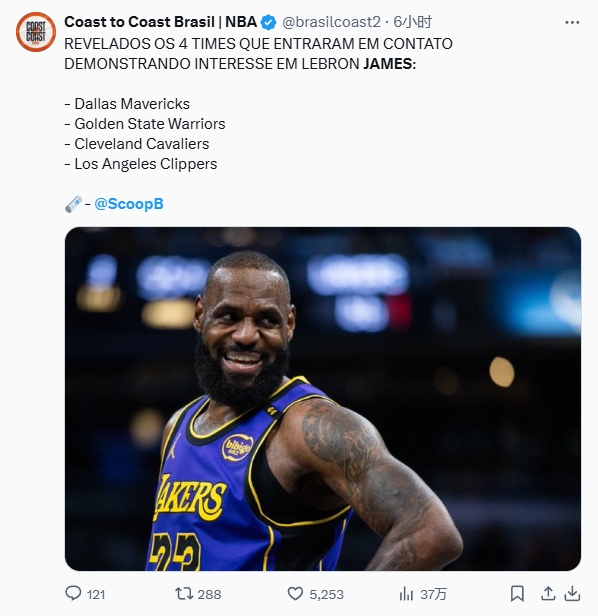
Task: Click the reply comment bubble icon
Action: pyautogui.click(x=73, y=593)
